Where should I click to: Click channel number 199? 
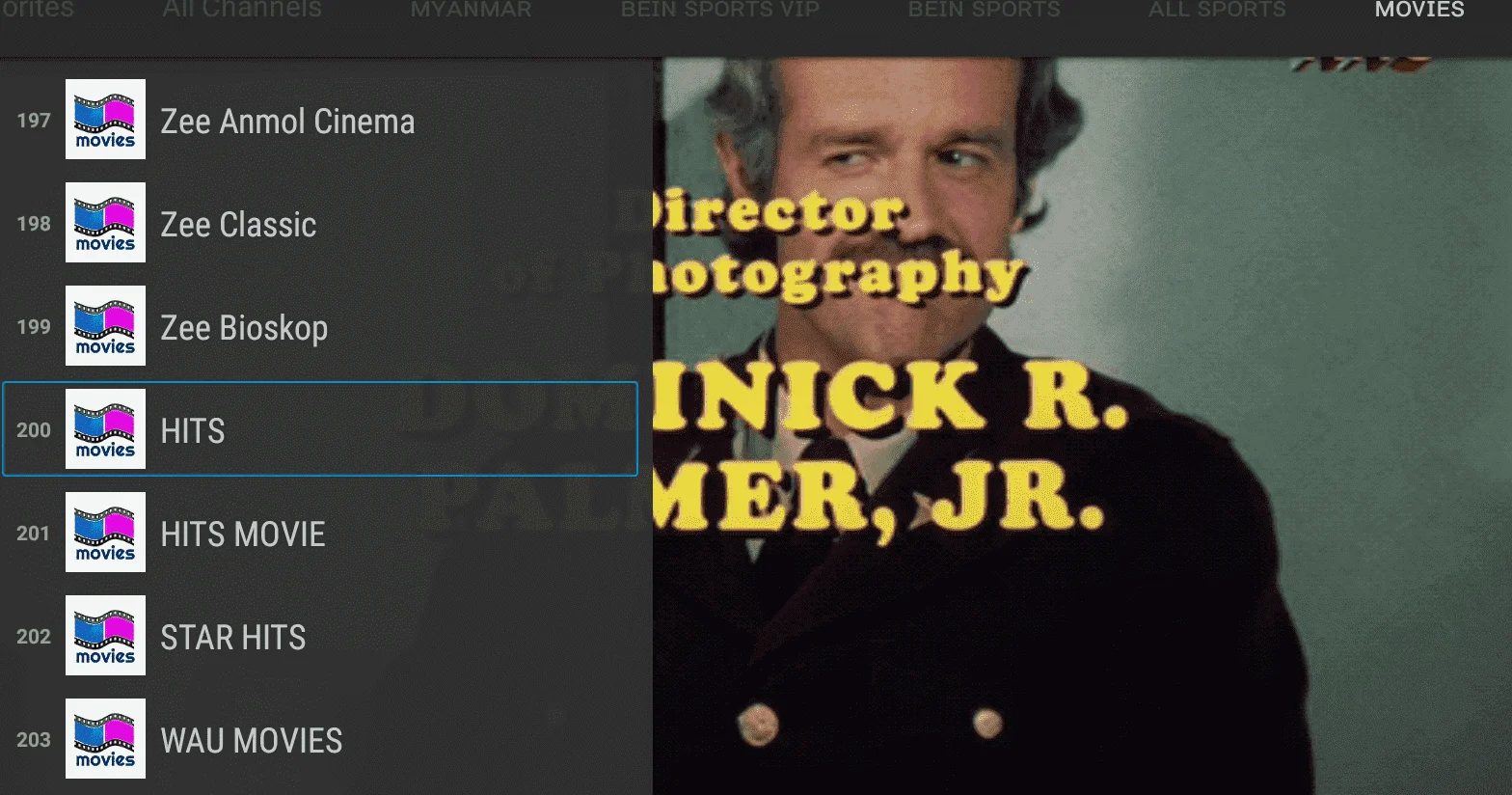tap(34, 327)
